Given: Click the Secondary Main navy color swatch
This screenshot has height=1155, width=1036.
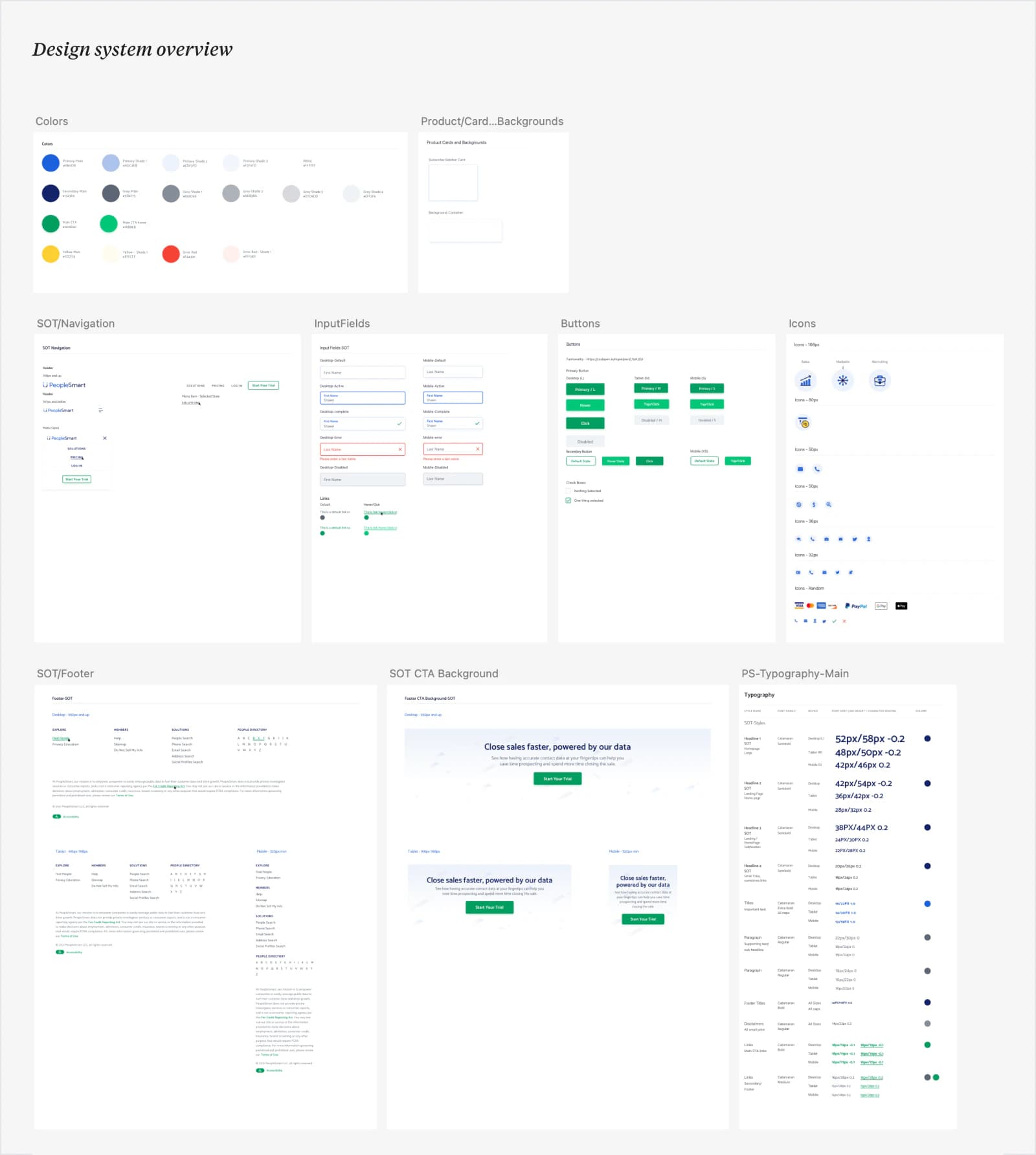Looking at the screenshot, I should point(51,193).
